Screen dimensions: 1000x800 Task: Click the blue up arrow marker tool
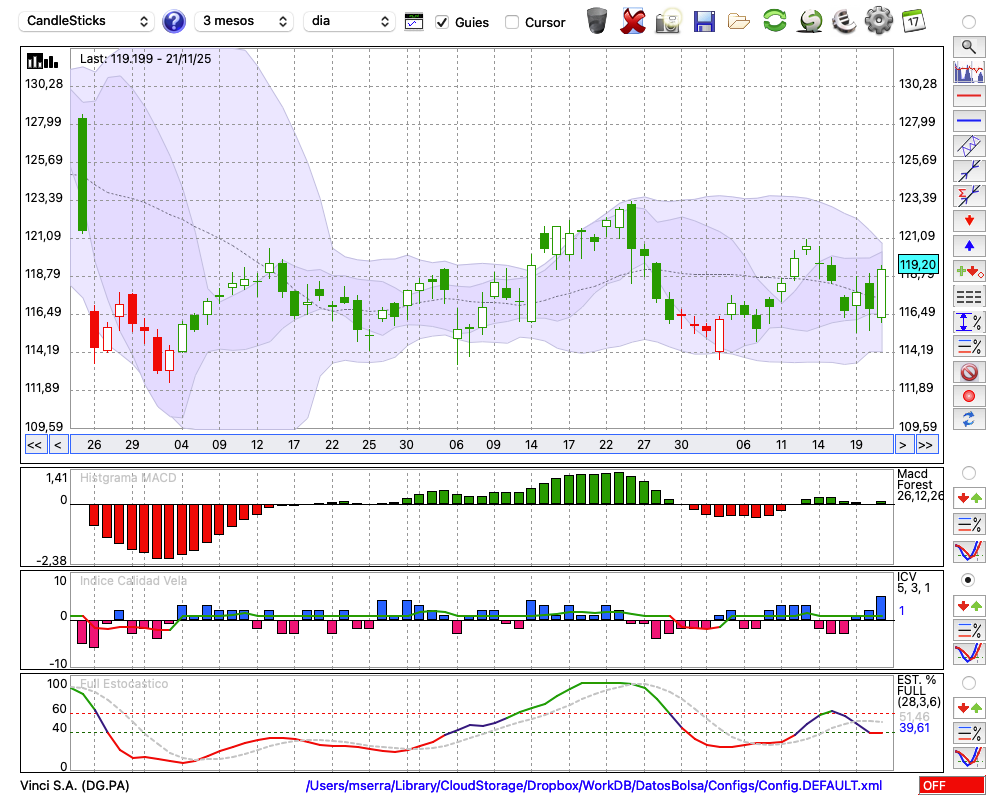pos(969,246)
